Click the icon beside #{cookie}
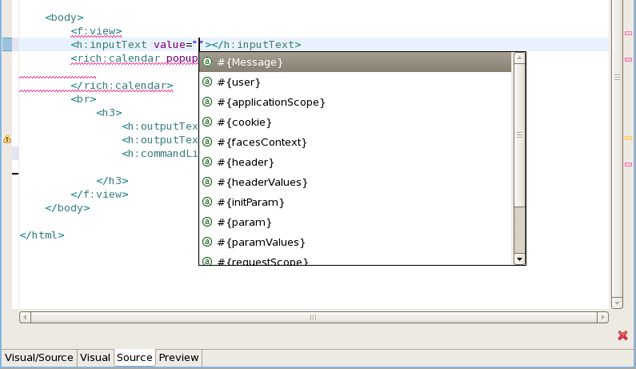The image size is (636, 369). [207, 122]
